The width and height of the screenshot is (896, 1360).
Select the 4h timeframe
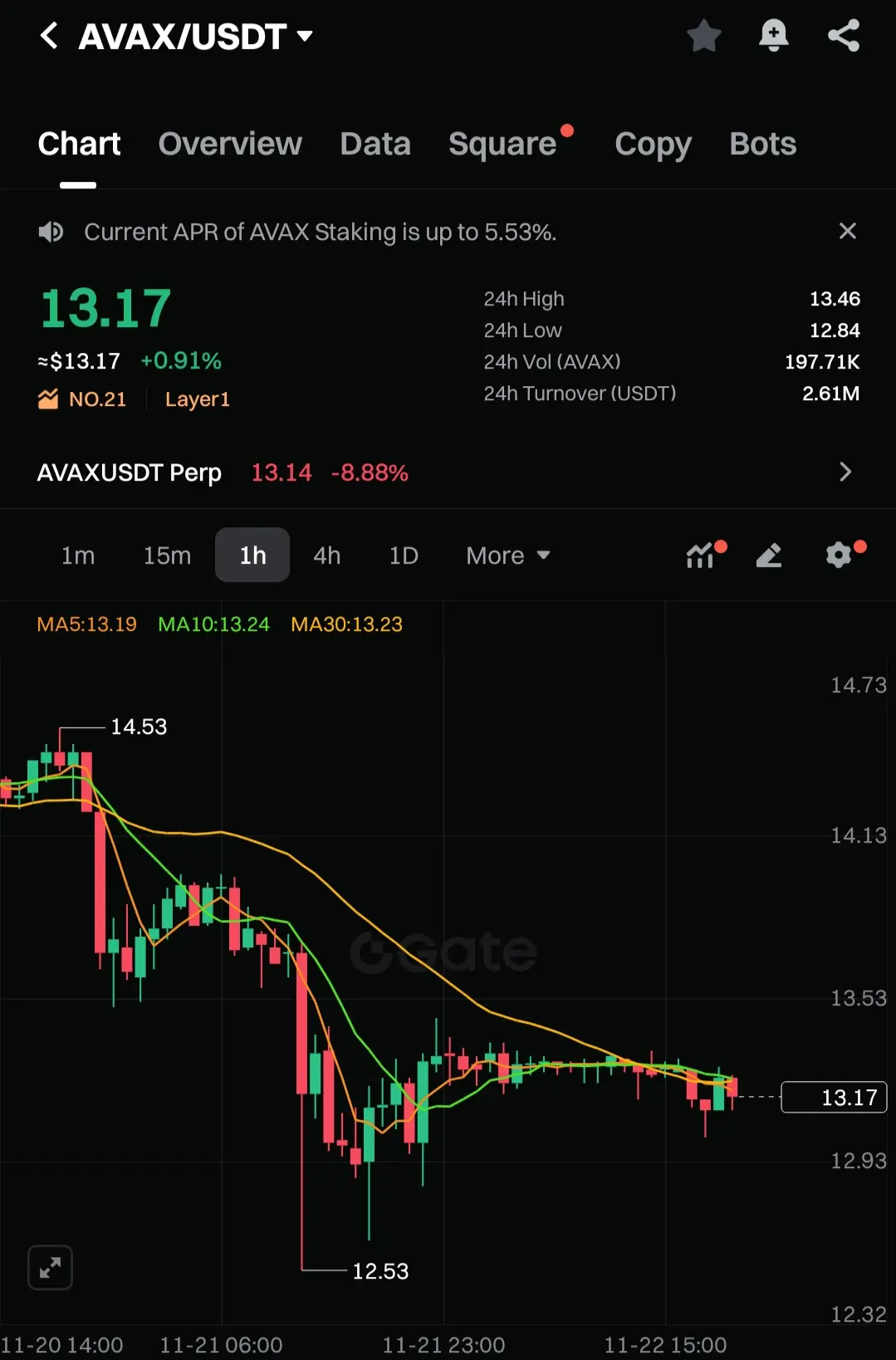[327, 555]
